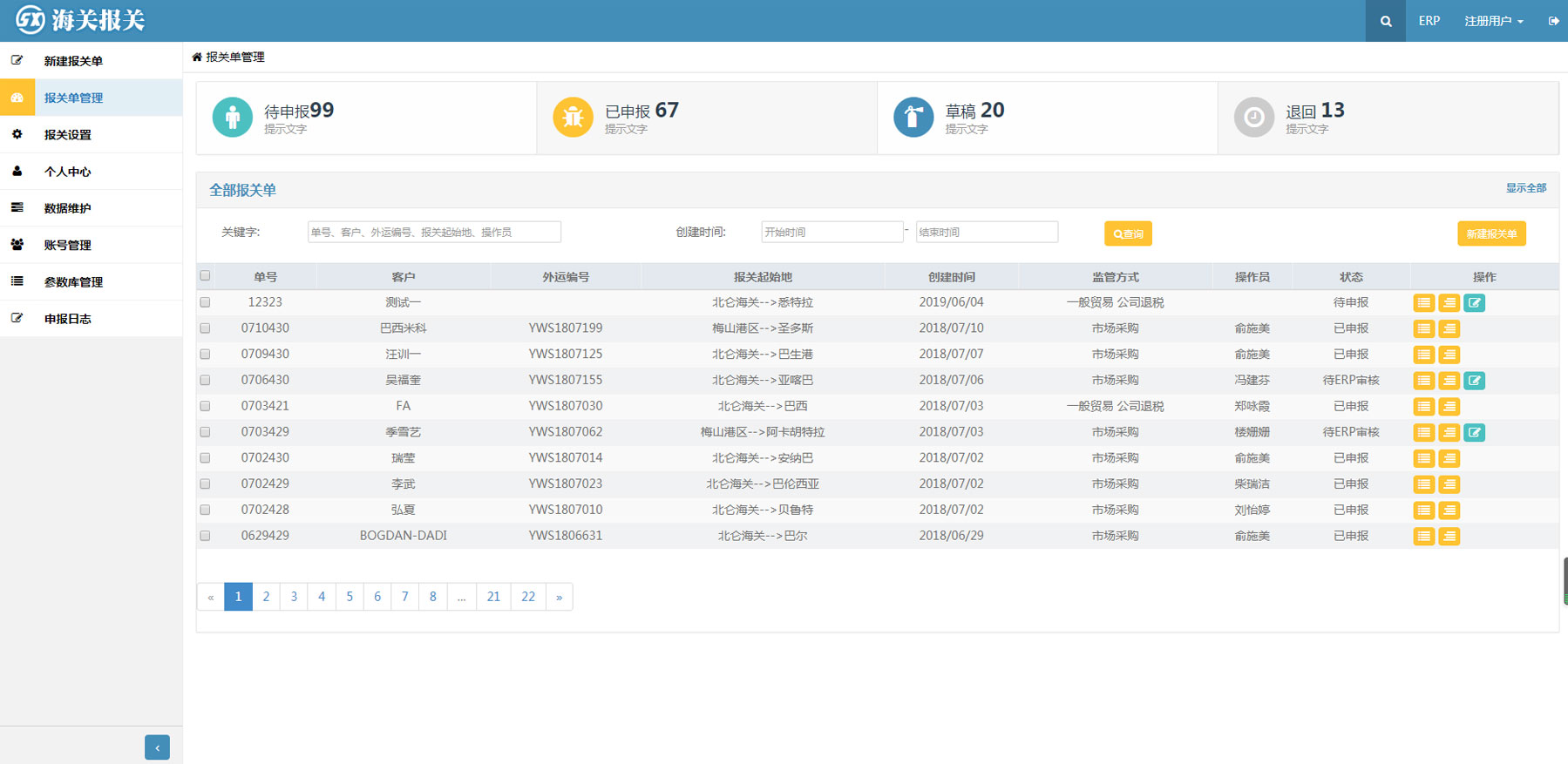Click second list icon for order 0703421
Image resolution: width=1568 pixels, height=764 pixels.
[1449, 407]
